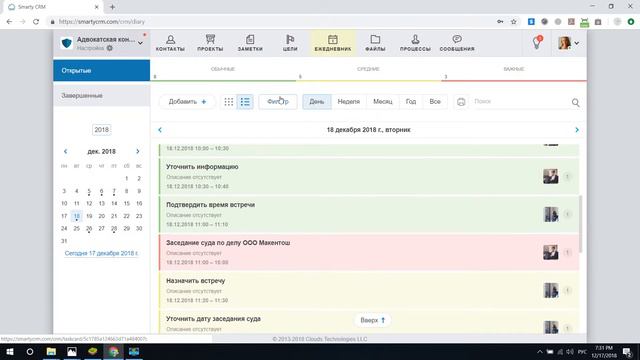Select December 19 in calendar
640x360 pixels.
tap(89, 216)
